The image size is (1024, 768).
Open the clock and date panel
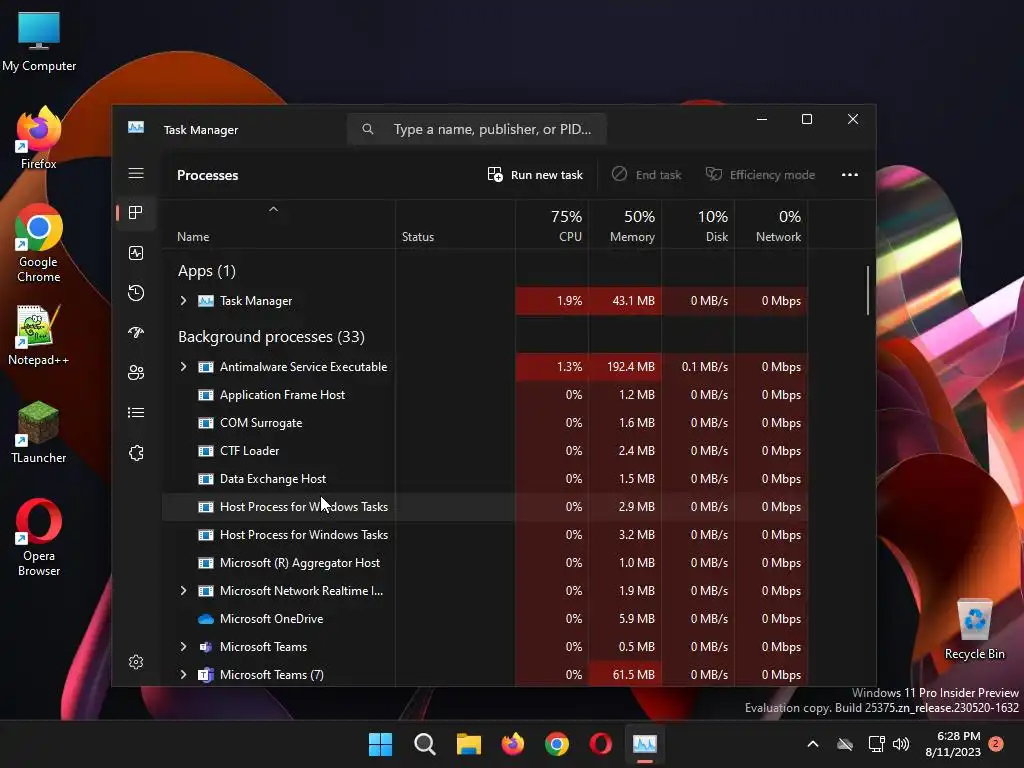pos(953,744)
